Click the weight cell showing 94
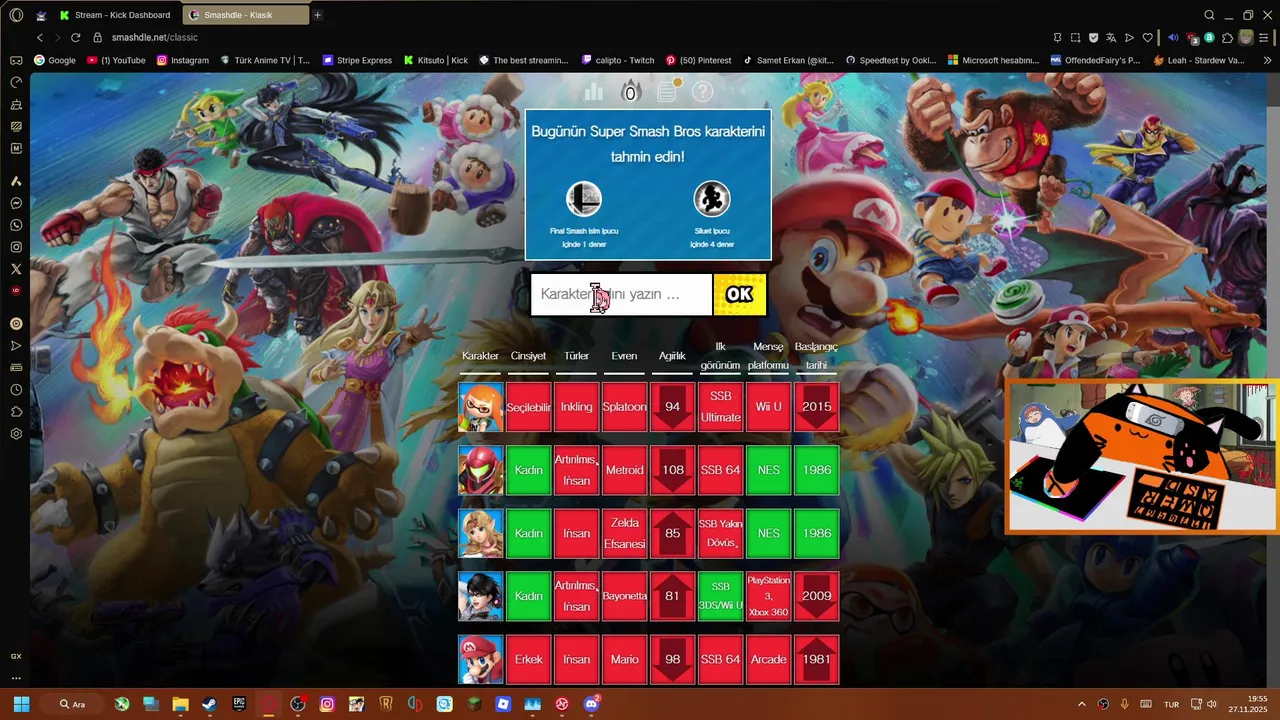1280x720 pixels. pos(672,407)
